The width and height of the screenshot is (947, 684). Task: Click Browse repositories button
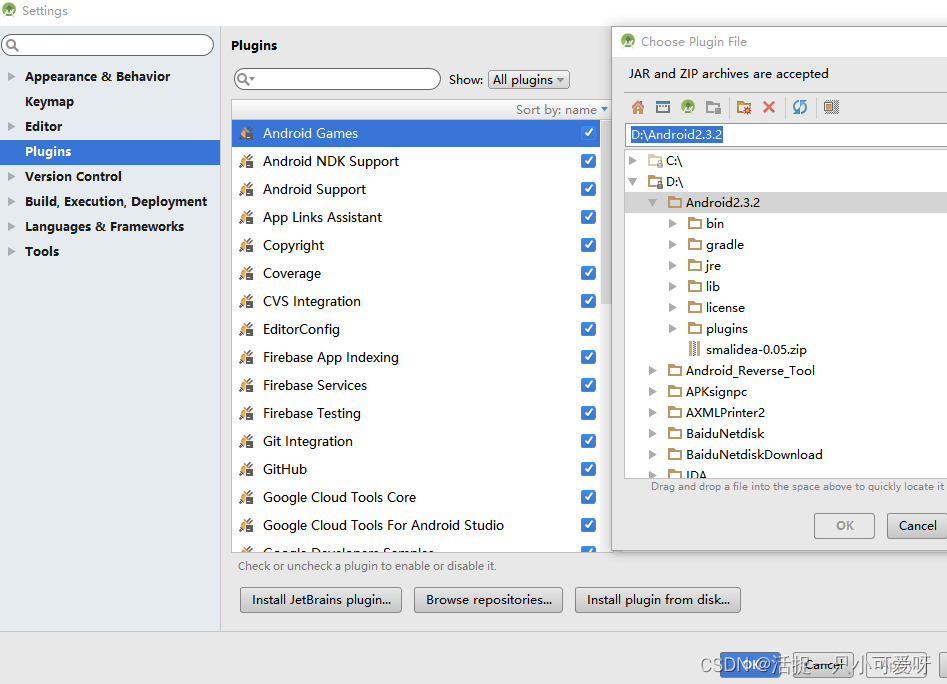click(x=489, y=600)
